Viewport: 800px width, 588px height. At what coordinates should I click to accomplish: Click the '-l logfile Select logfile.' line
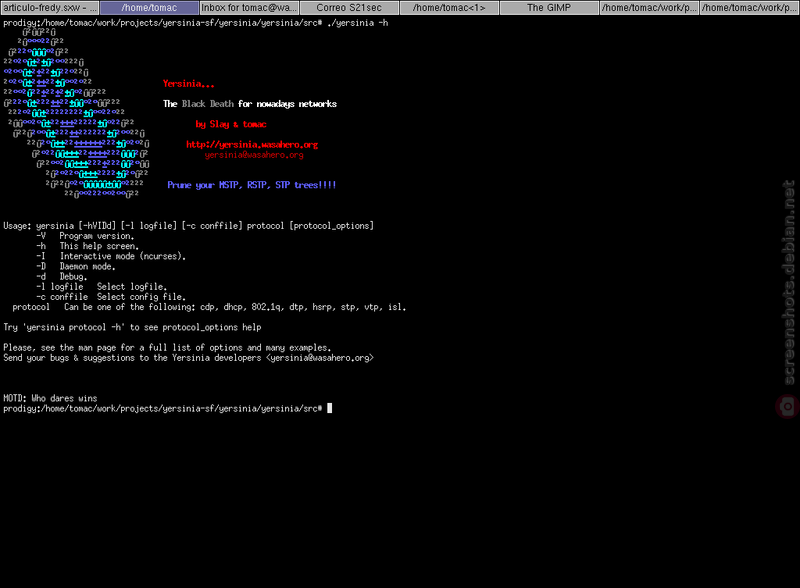pyautogui.click(x=102, y=287)
